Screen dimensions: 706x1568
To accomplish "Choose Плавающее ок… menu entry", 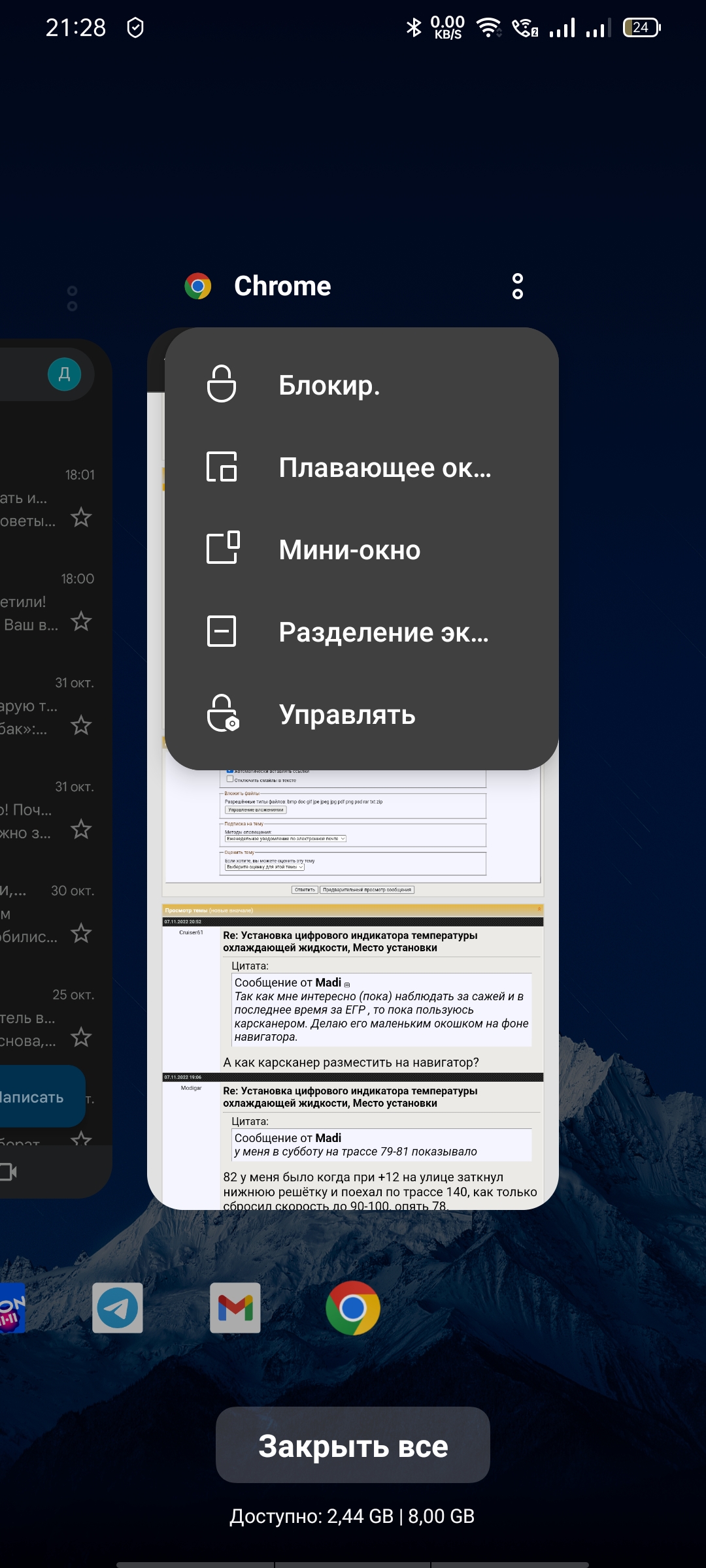I will pyautogui.click(x=361, y=467).
